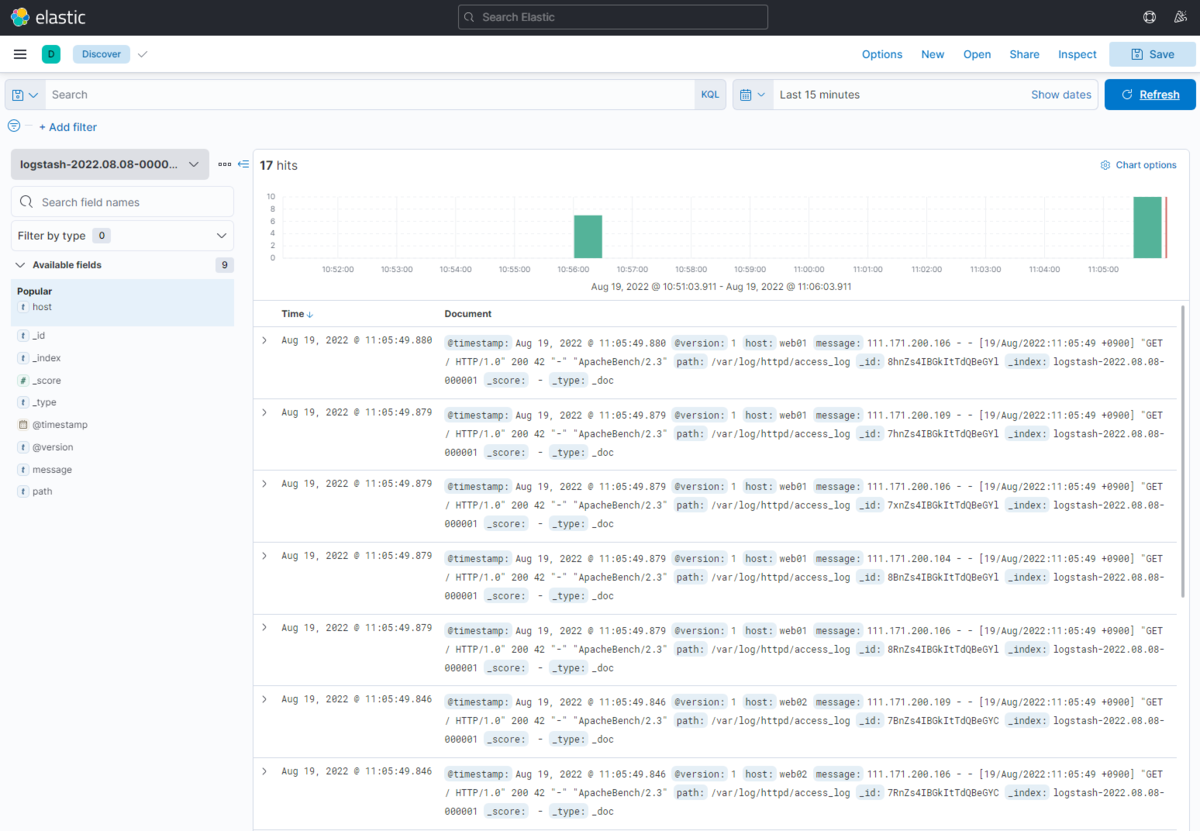The image size is (1200, 831).
Task: Click the @timestamp date type icon
Action: click(23, 425)
